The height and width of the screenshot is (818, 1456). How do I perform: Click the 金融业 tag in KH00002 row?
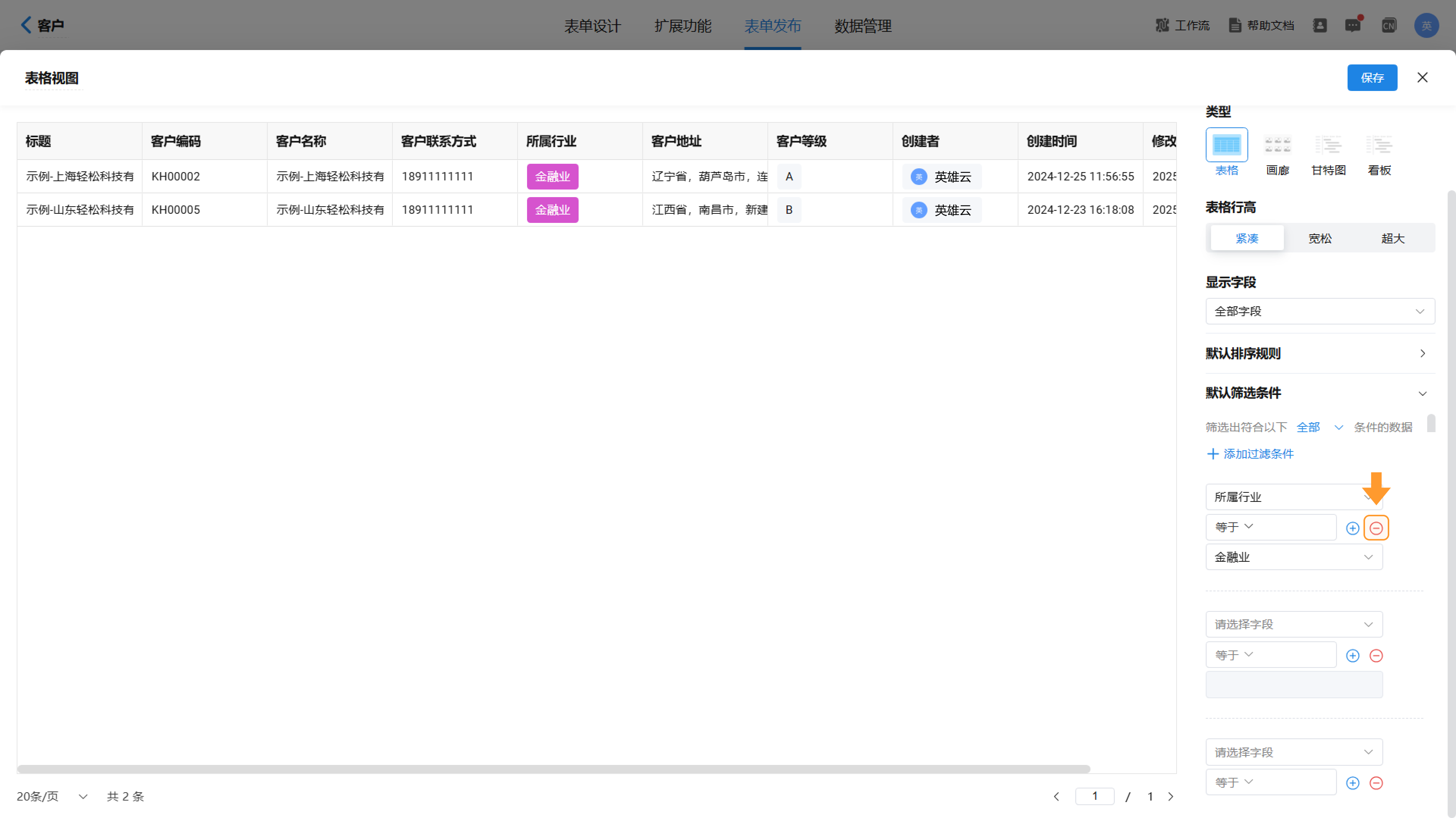552,177
